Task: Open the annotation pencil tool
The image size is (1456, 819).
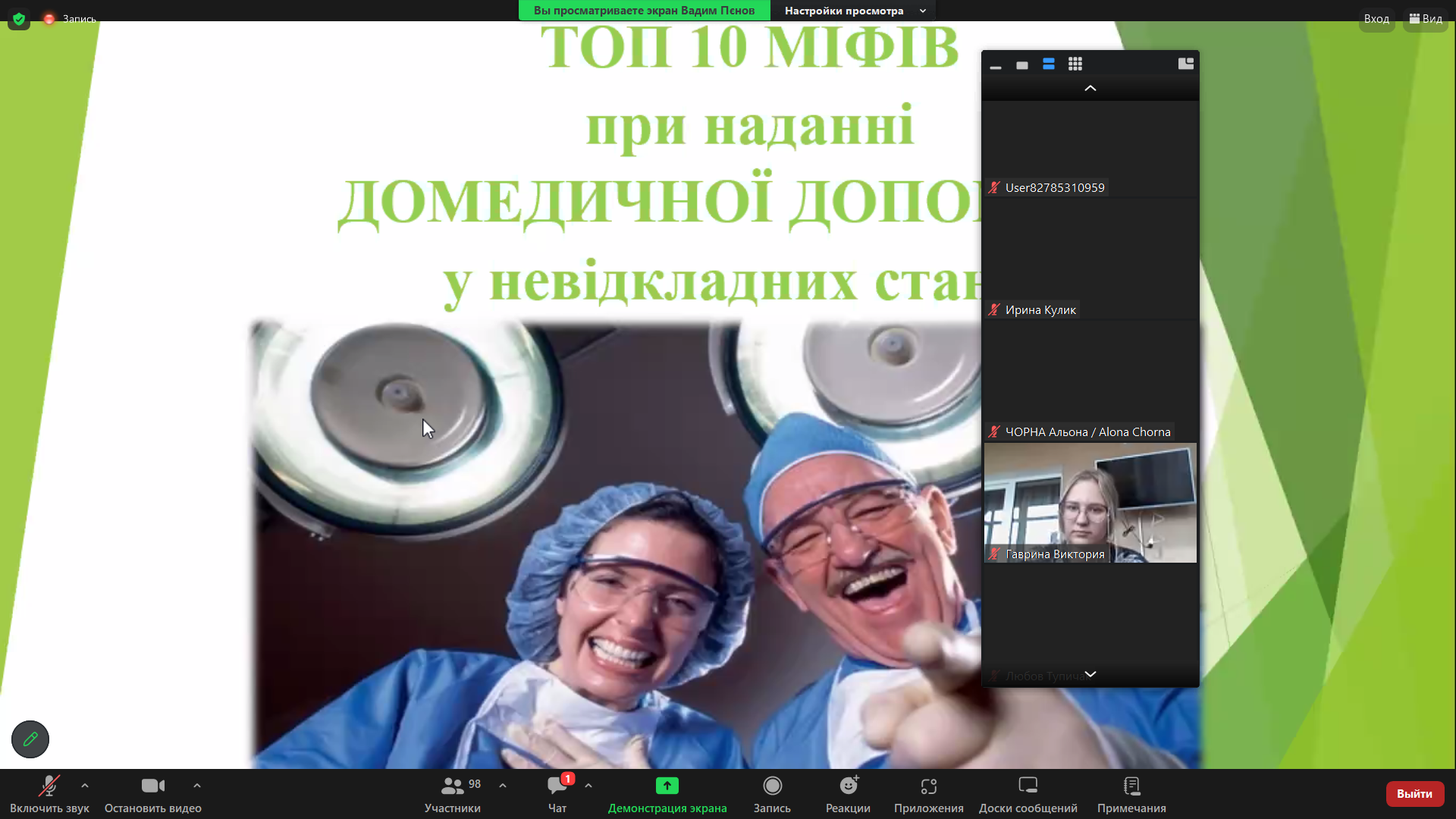Action: coord(30,739)
